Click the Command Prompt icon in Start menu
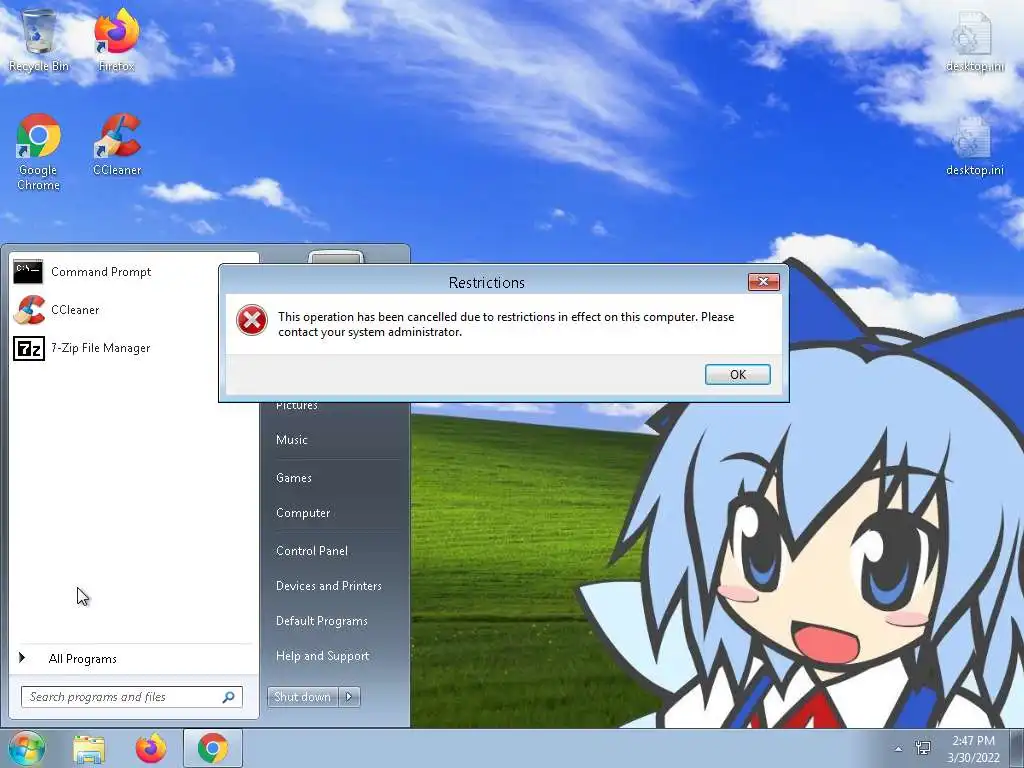 click(28, 272)
